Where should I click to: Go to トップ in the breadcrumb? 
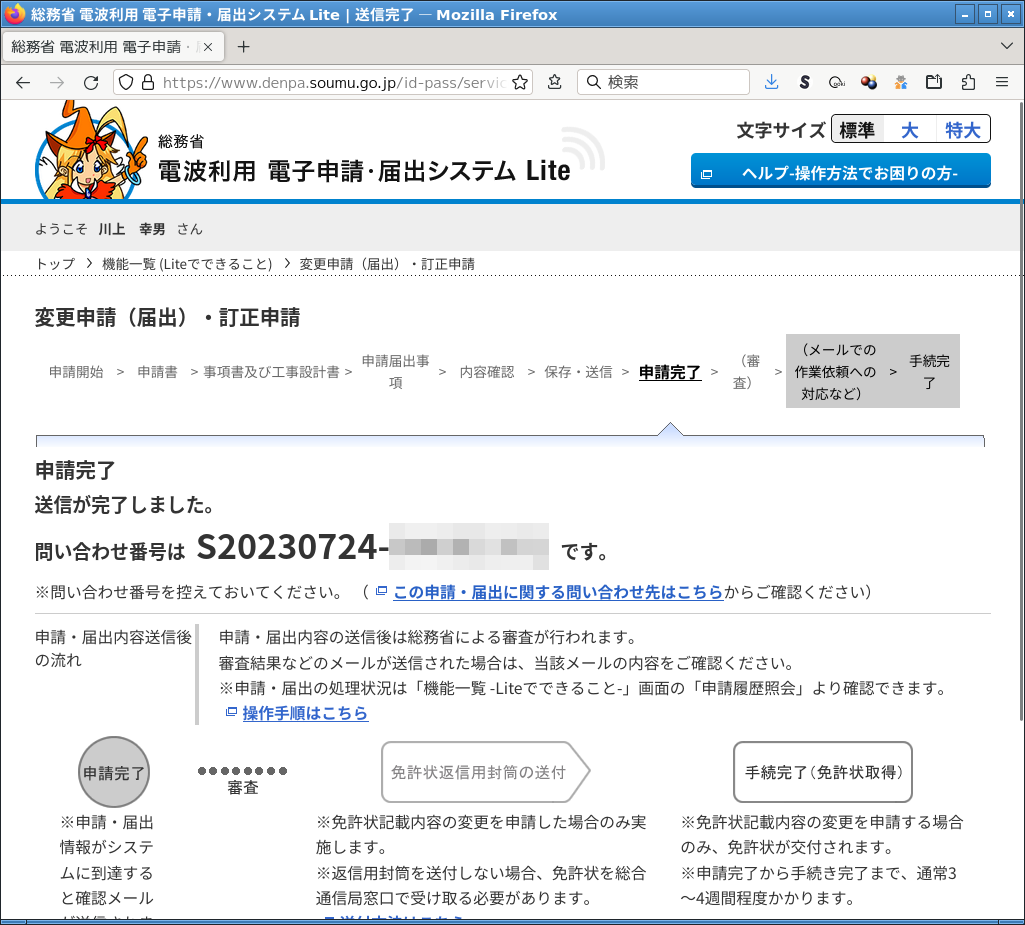[x=55, y=264]
